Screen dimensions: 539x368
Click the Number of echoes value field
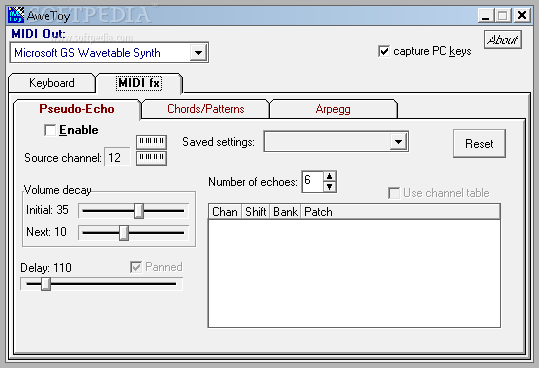click(x=312, y=181)
